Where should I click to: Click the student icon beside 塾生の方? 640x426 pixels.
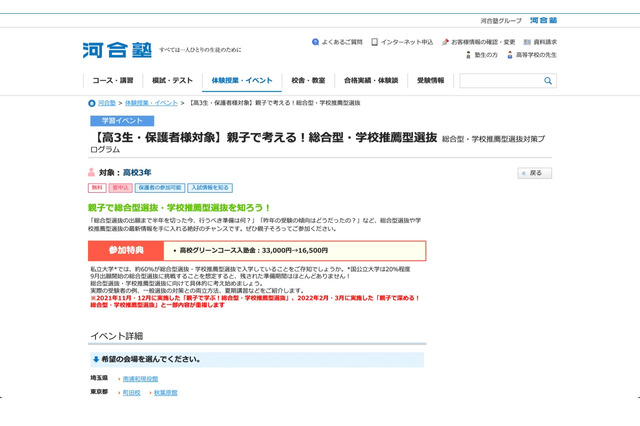[x=468, y=55]
